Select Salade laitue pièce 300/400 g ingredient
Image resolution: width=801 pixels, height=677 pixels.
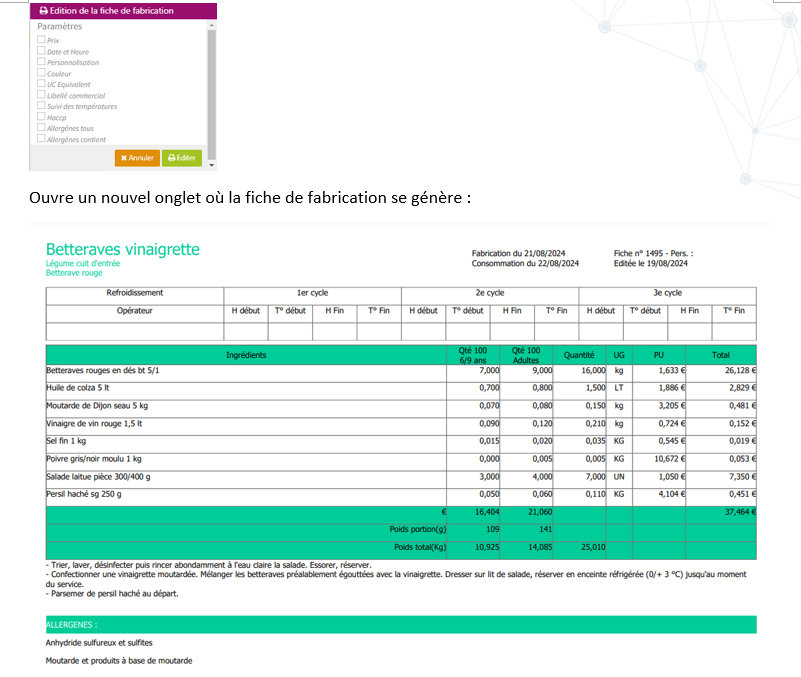(x=98, y=477)
